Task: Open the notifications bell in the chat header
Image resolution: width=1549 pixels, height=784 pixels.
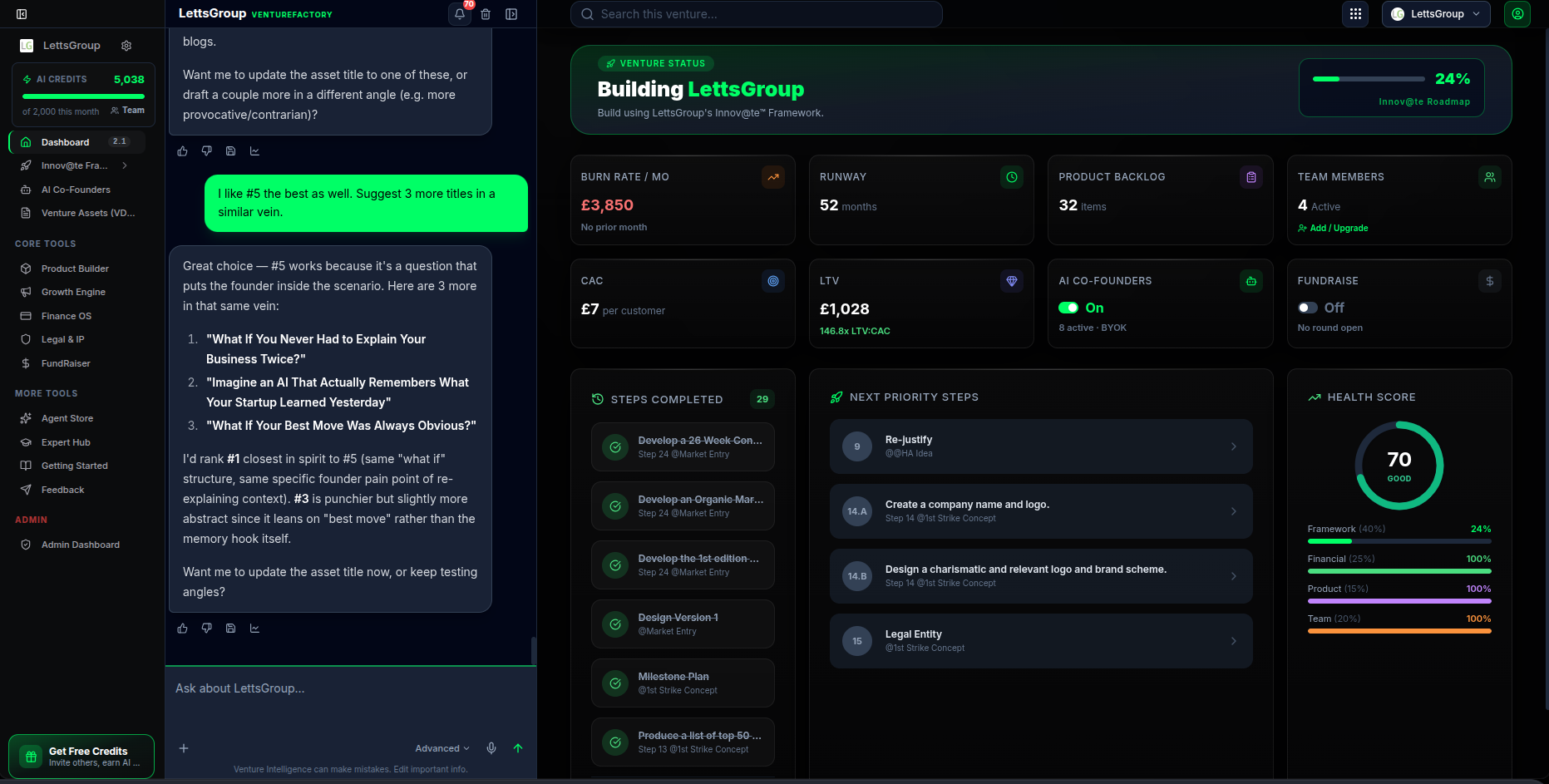Action: (460, 14)
